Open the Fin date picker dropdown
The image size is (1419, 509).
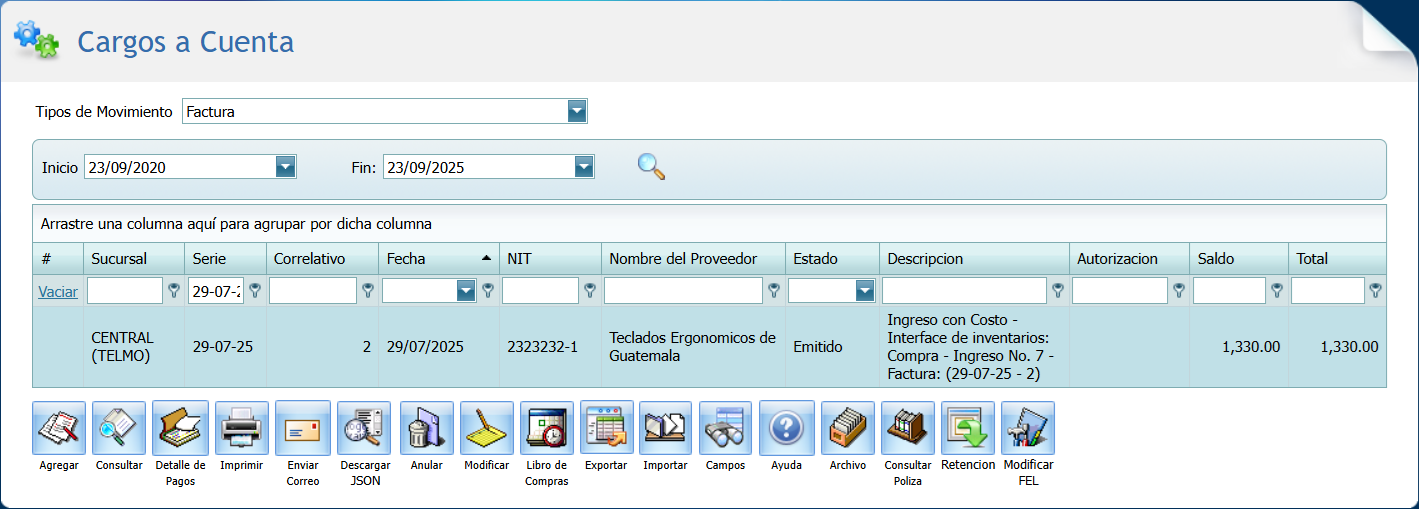pos(585,167)
